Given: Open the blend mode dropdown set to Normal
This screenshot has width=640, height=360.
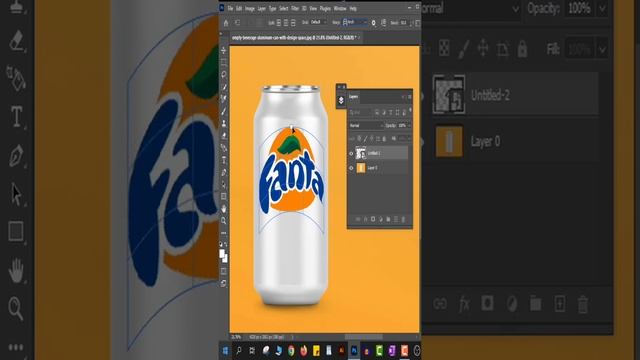Looking at the screenshot, I should pos(366,126).
